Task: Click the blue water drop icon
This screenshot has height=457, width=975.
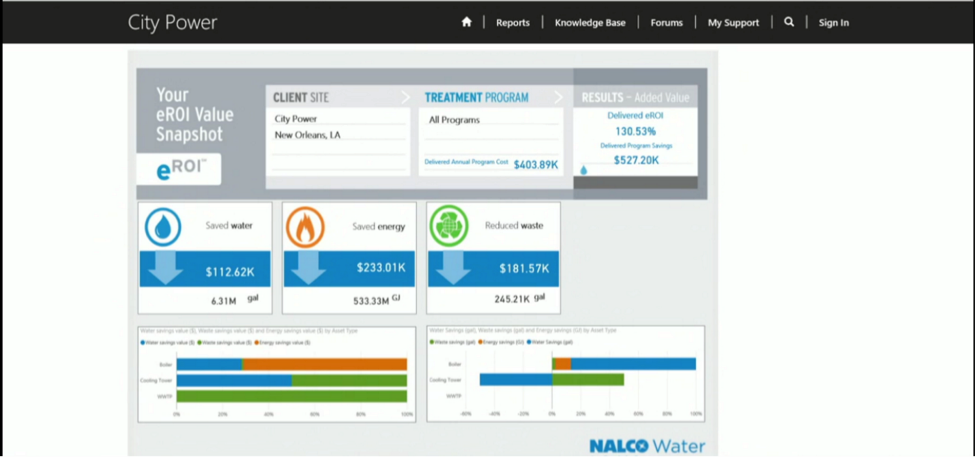Action: click(x=163, y=227)
